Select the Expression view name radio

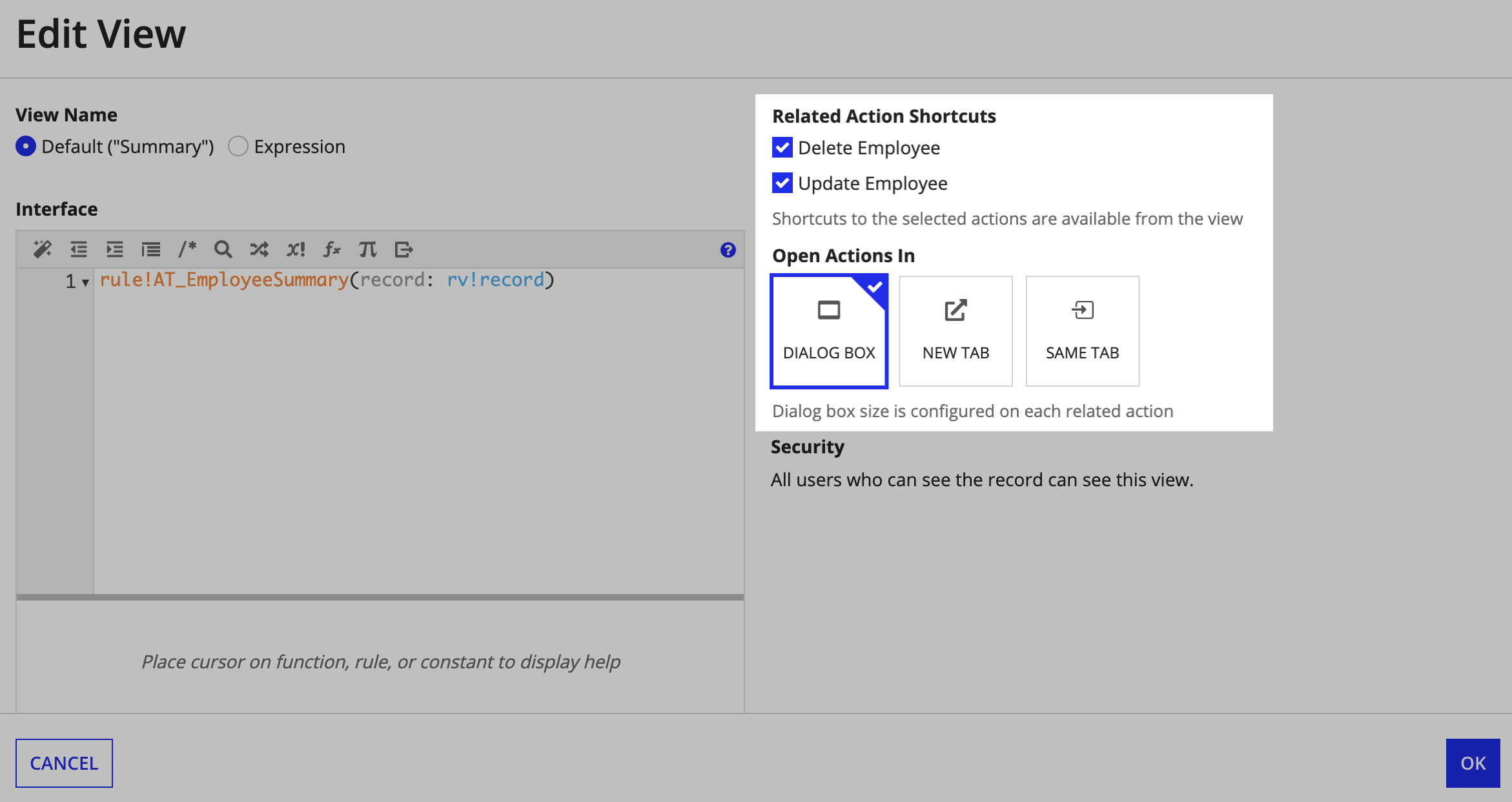click(238, 147)
